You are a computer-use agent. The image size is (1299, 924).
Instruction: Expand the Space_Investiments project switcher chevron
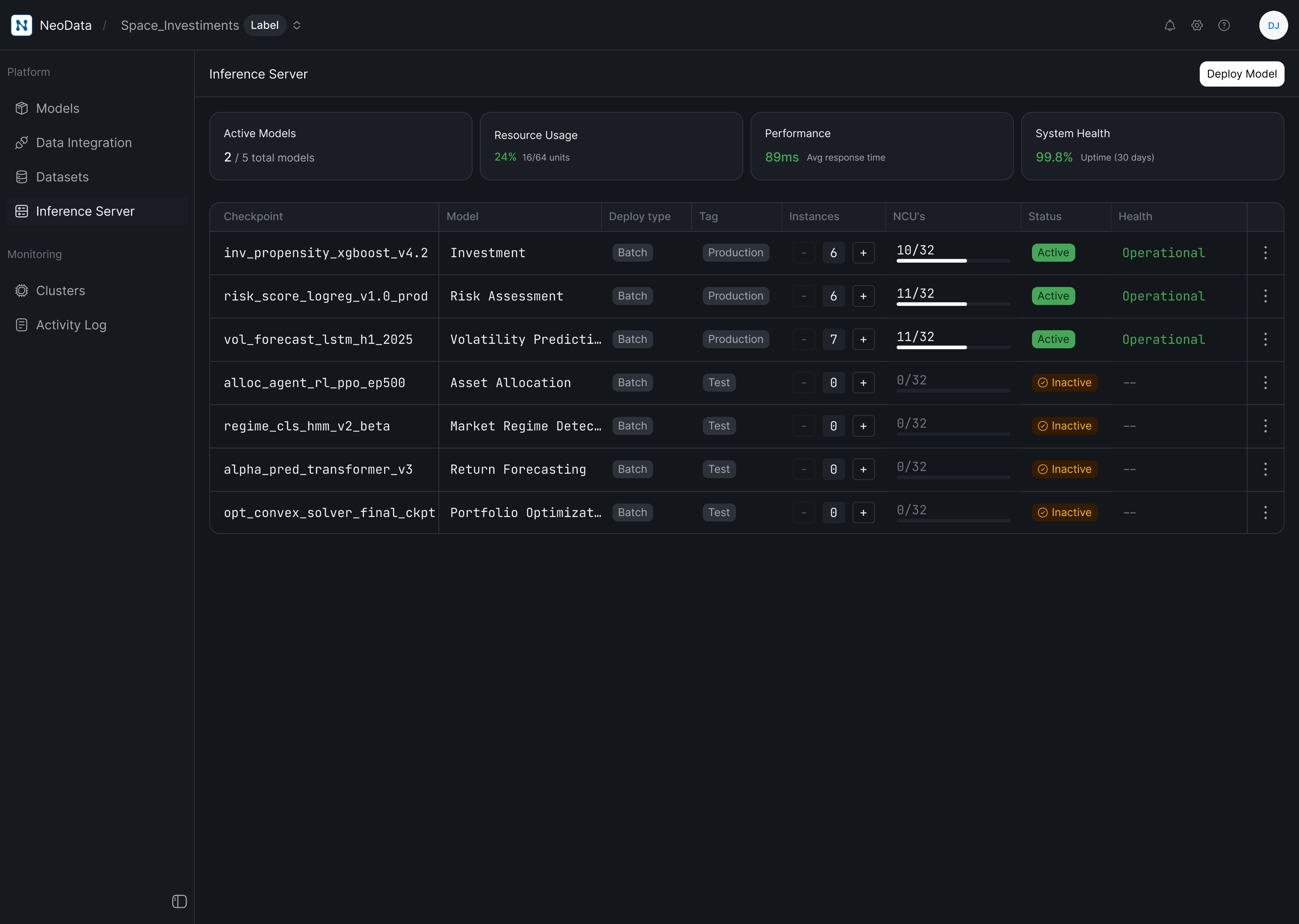pos(296,26)
